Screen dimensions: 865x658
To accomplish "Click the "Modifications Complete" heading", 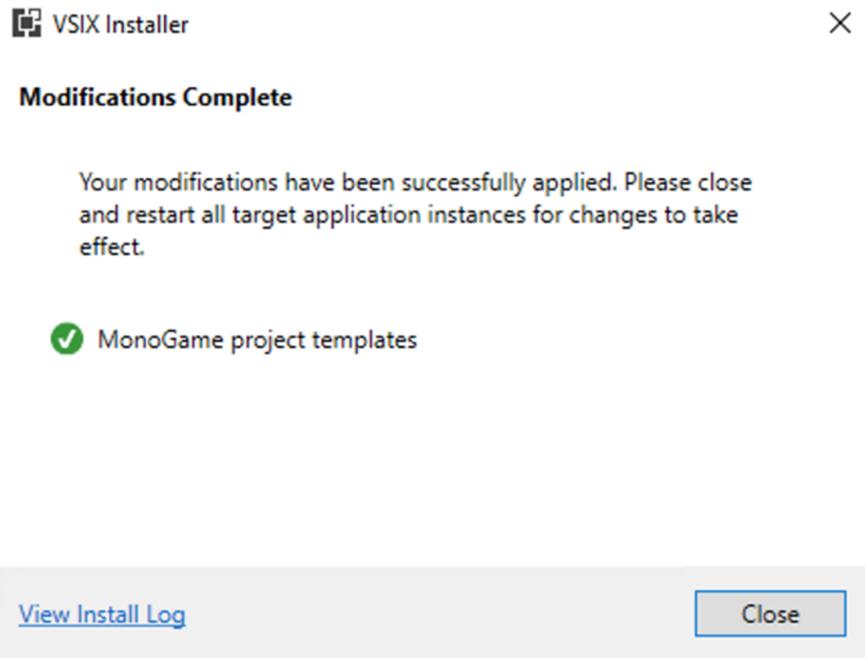I will (x=156, y=98).
